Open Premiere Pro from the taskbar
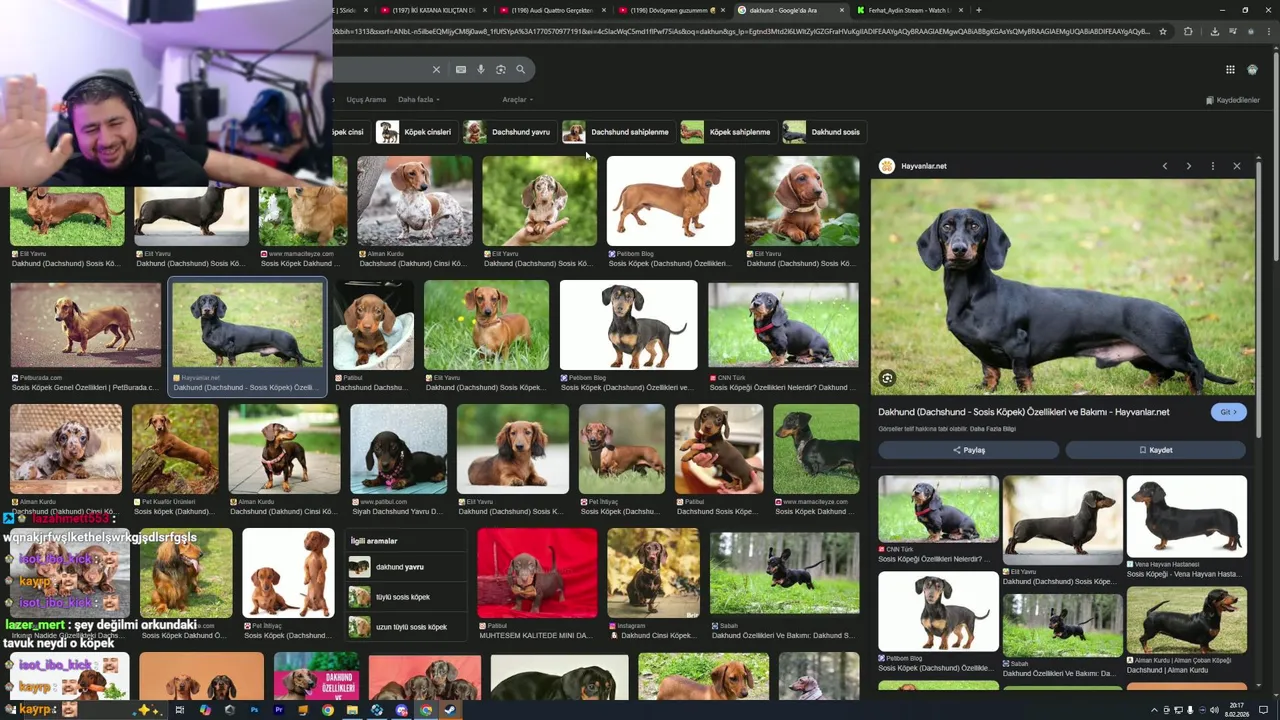 (278, 710)
